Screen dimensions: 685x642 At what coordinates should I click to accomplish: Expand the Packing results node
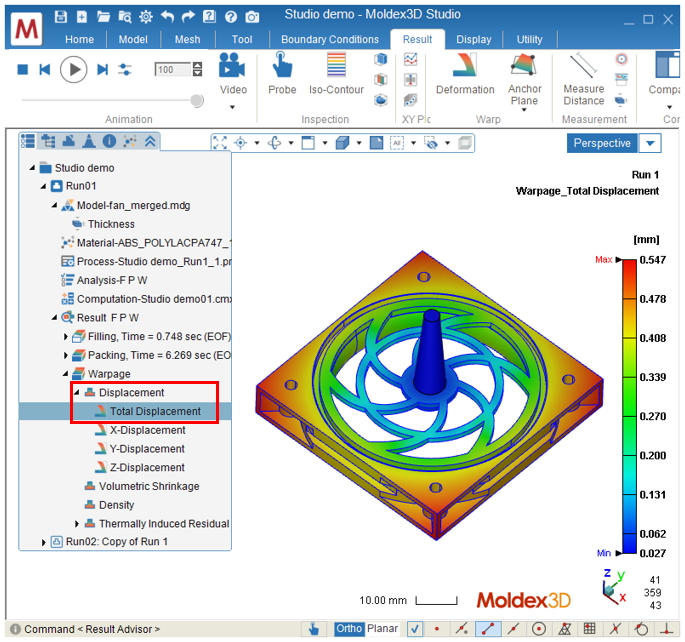click(x=65, y=355)
